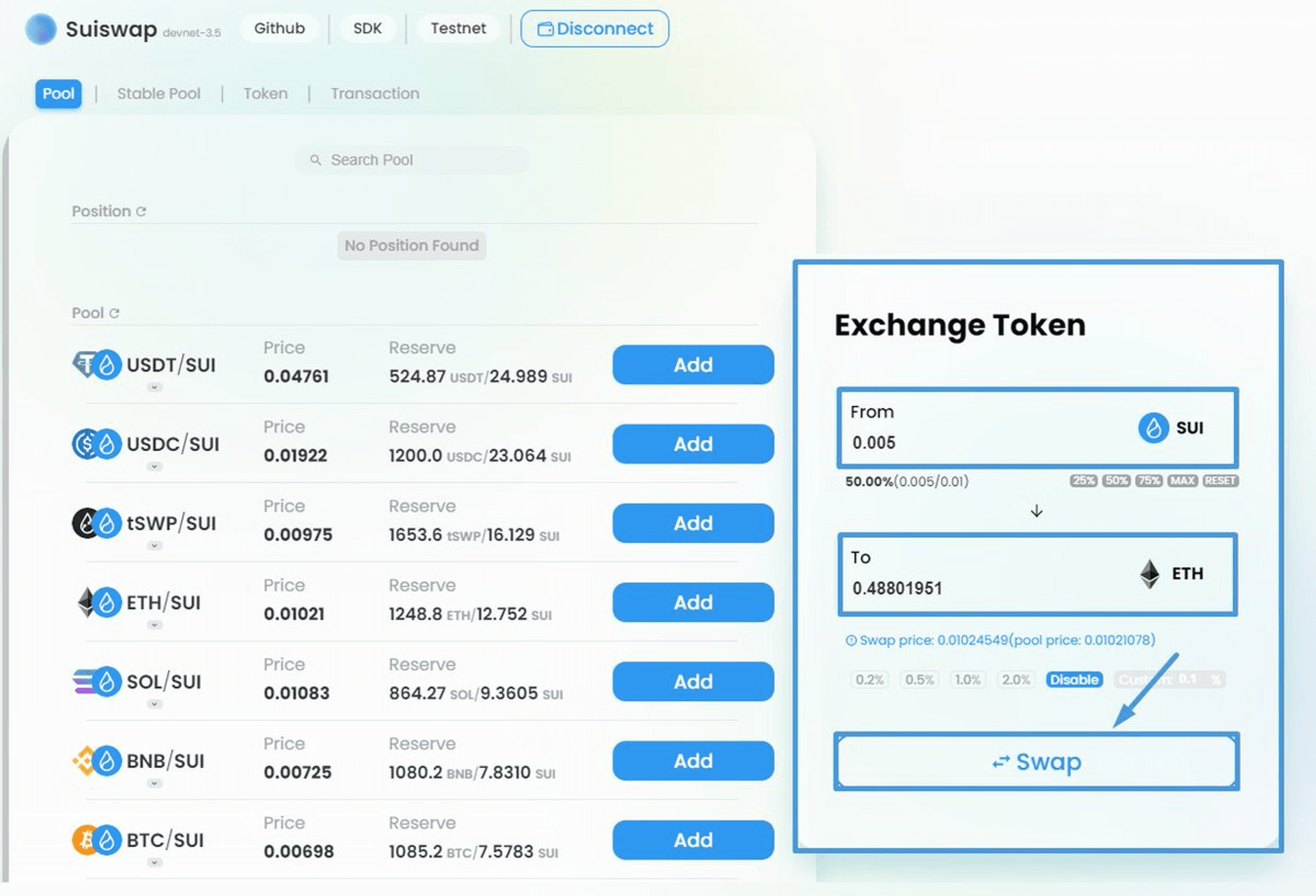This screenshot has width=1316, height=896.
Task: Set amount to 75% of balance
Action: [x=1149, y=481]
